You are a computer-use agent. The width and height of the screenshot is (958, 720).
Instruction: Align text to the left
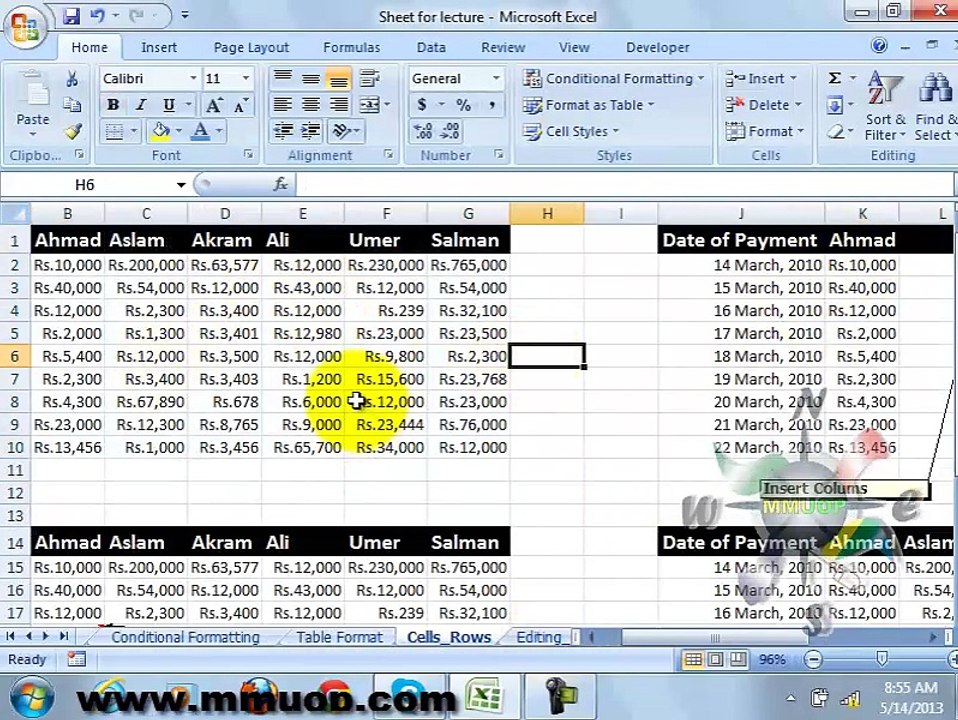click(282, 105)
